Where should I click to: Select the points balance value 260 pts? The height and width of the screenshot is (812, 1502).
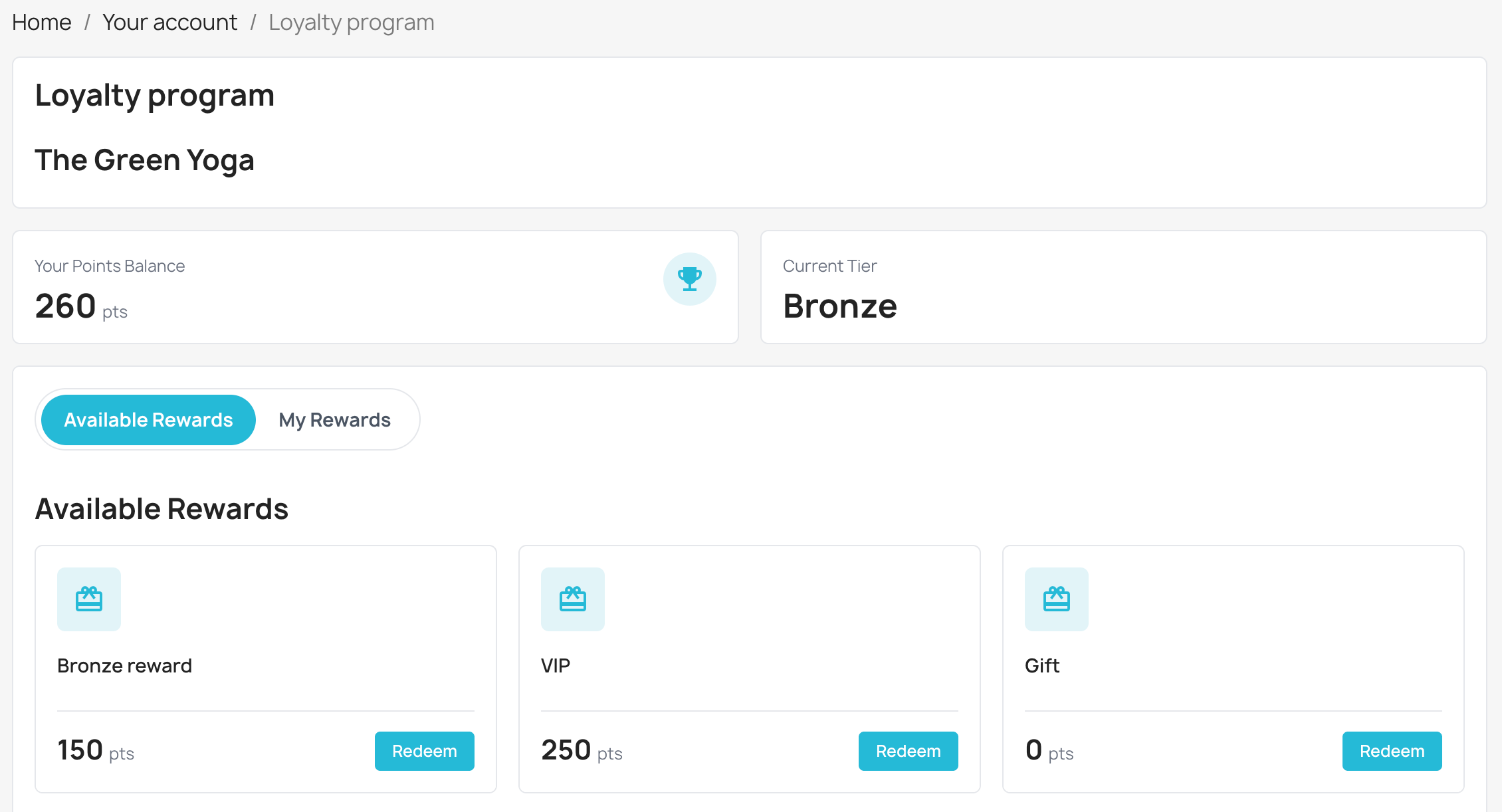(81, 306)
